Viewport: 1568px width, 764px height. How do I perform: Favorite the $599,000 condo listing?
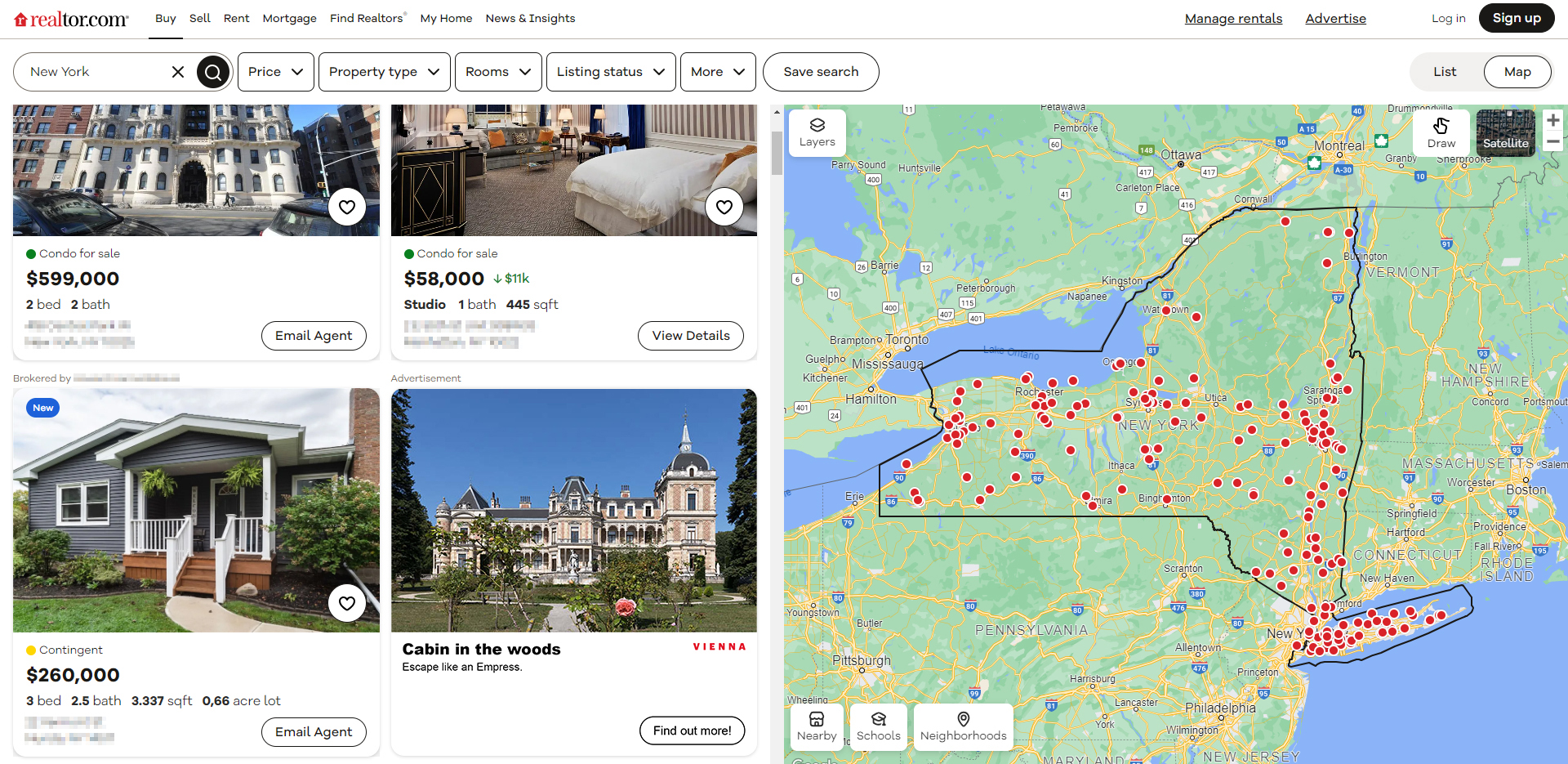coord(347,208)
